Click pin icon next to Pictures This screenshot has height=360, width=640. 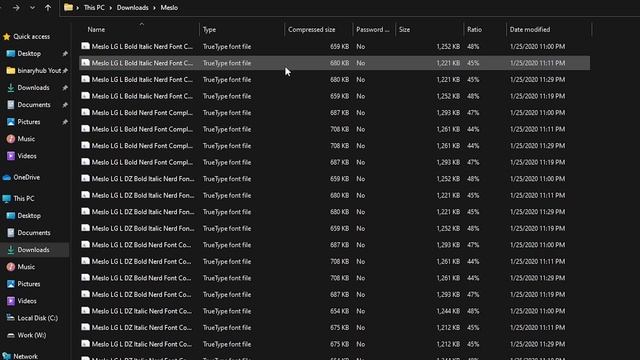click(65, 122)
